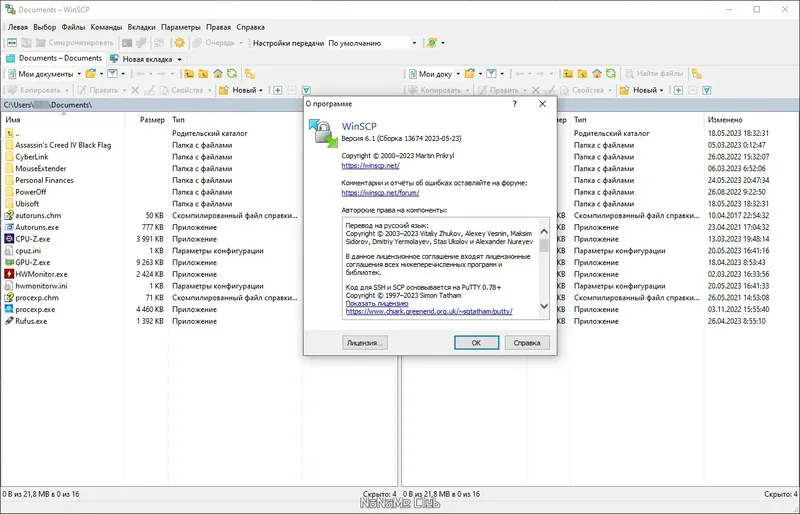The width and height of the screenshot is (800, 514).
Task: Open the chiark.greenend.org.uk putty link
Action: click(x=429, y=311)
